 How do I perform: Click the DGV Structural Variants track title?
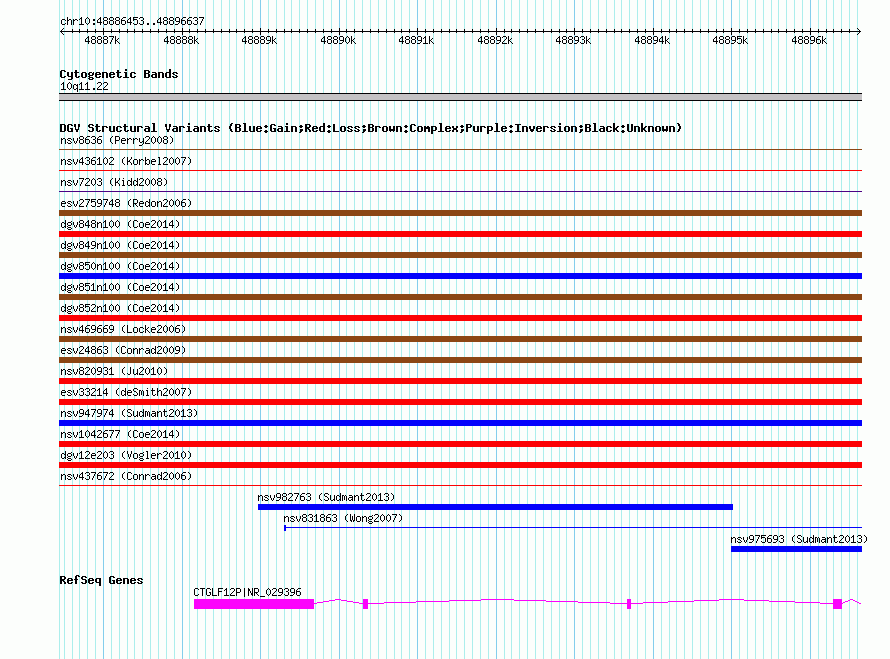[370, 128]
